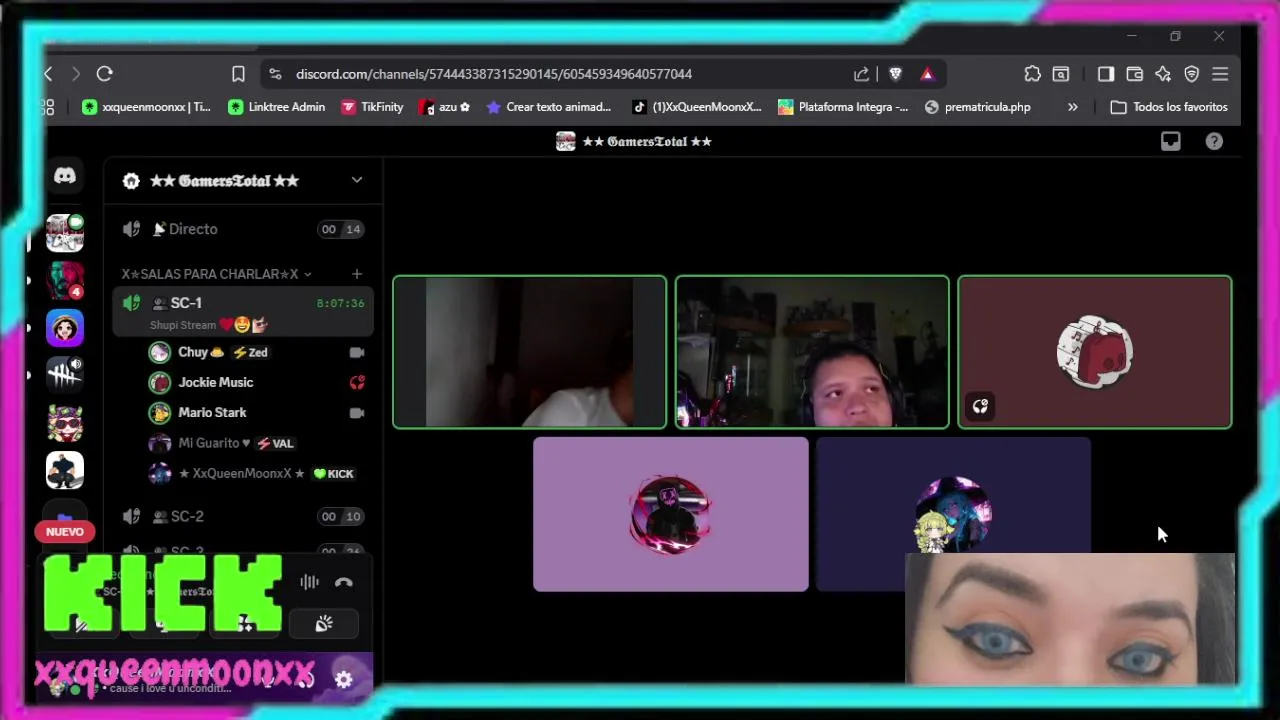Open the TikFinity bookmark
Viewport: 1280px width, 720px height.
click(x=372, y=107)
